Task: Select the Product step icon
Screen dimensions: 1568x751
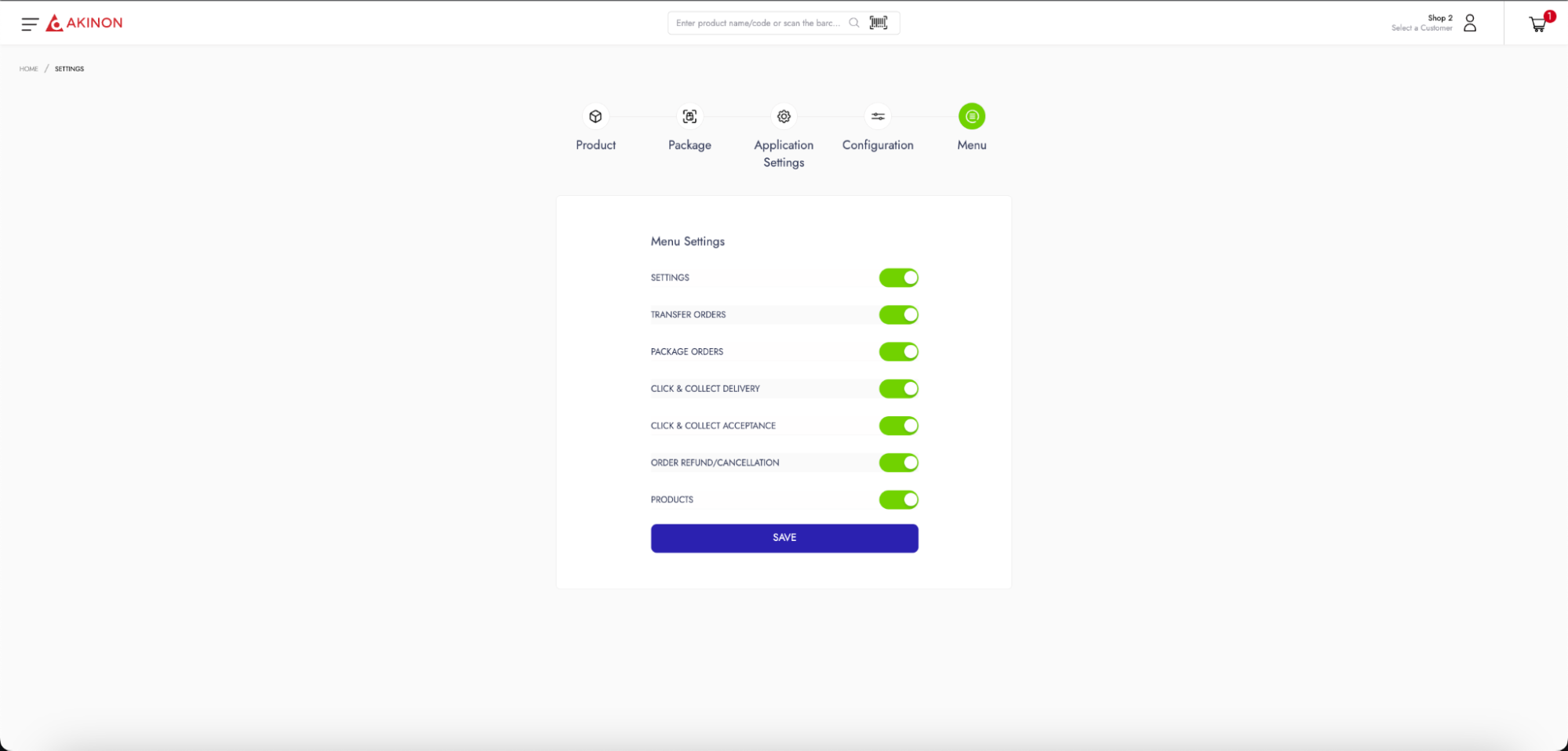Action: coord(595,117)
